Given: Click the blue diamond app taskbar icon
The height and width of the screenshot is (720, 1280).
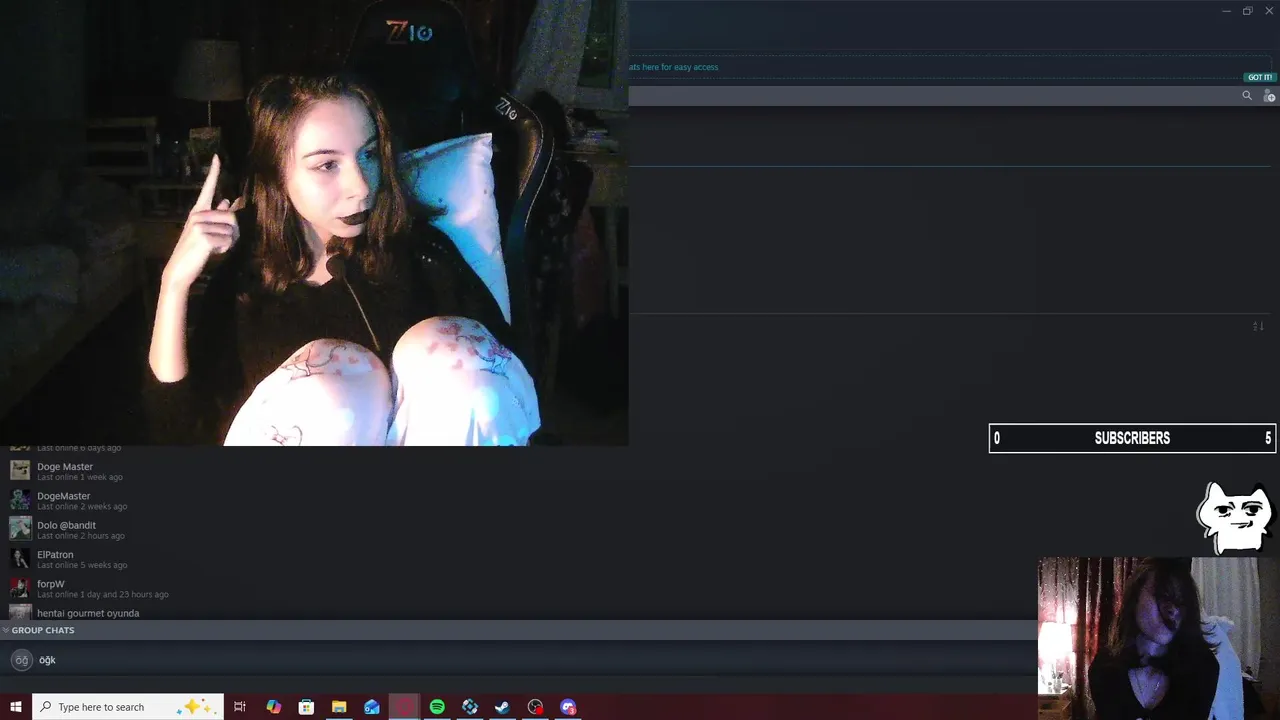Looking at the screenshot, I should [470, 707].
